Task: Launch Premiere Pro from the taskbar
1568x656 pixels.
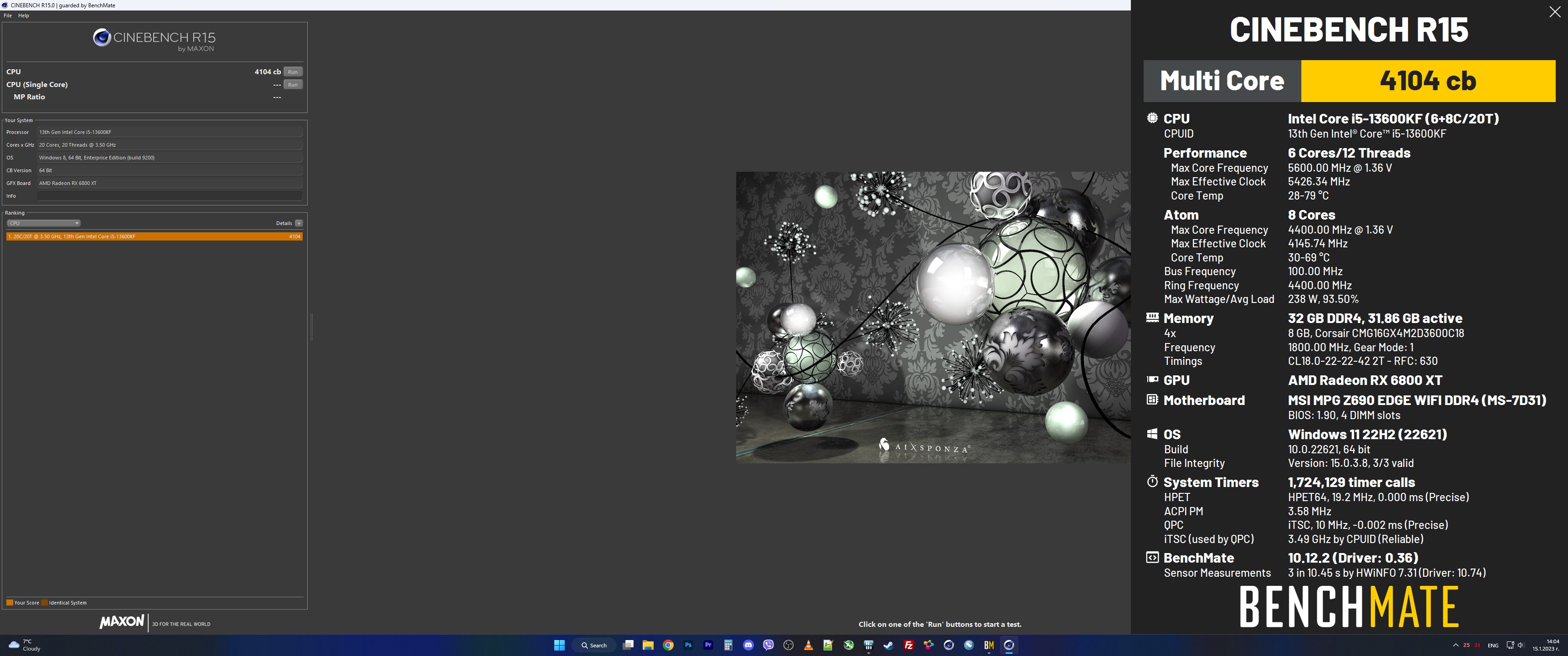Action: (x=708, y=645)
